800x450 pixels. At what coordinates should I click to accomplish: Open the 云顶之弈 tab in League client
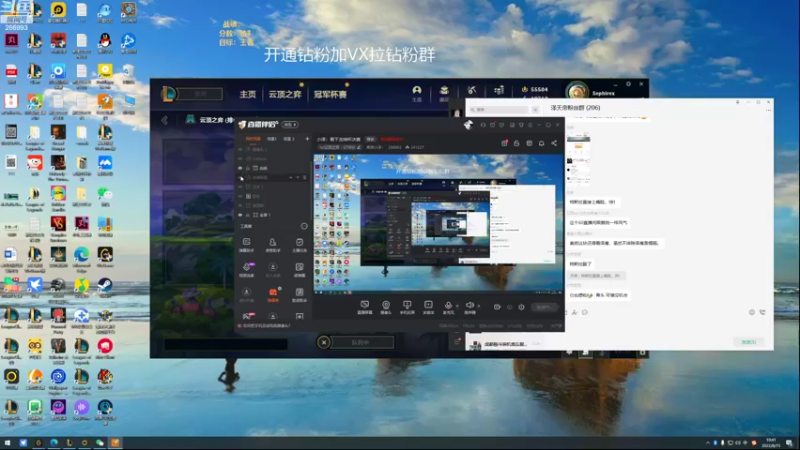point(285,94)
